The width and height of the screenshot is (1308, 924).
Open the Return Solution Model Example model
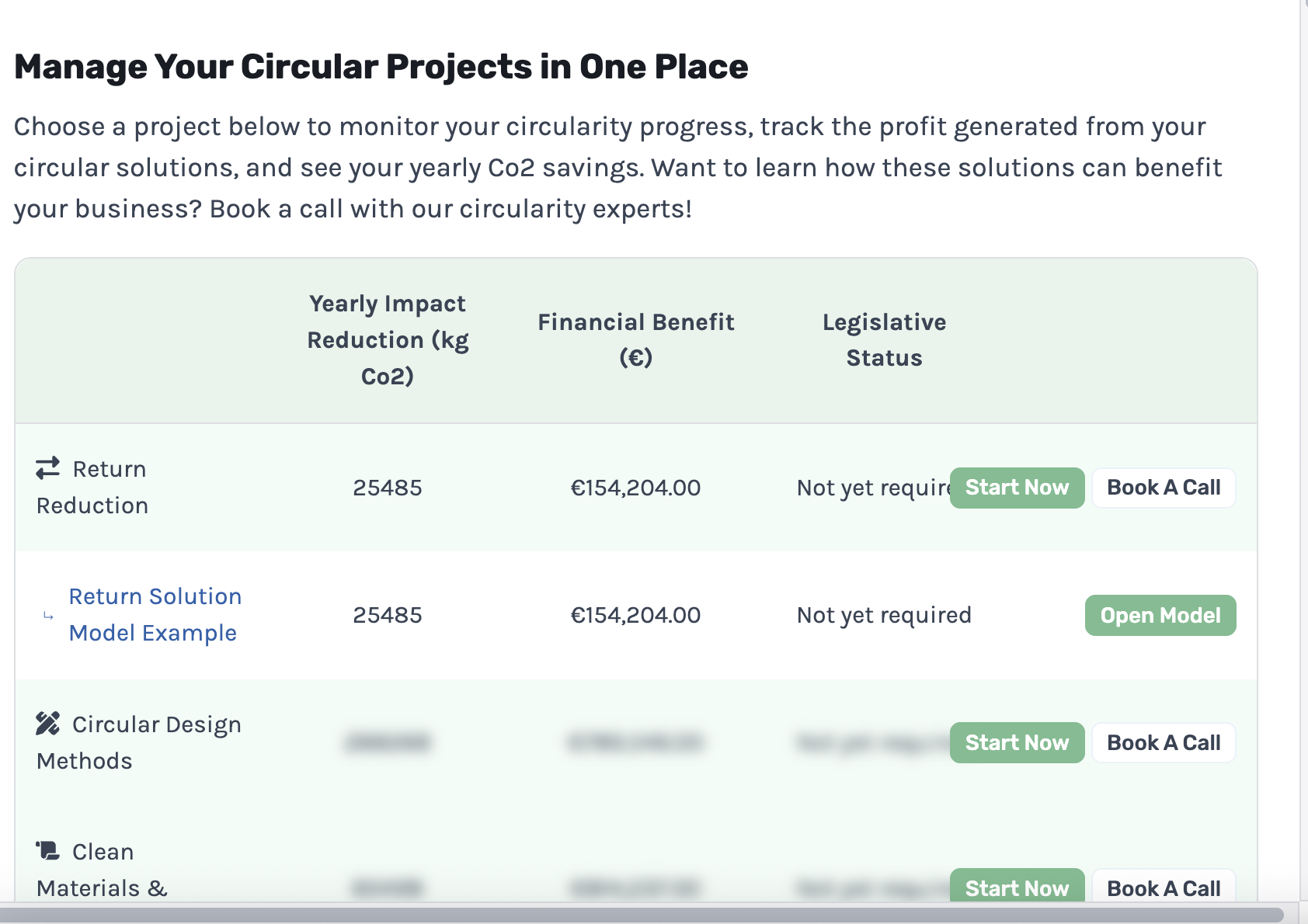pos(1160,616)
